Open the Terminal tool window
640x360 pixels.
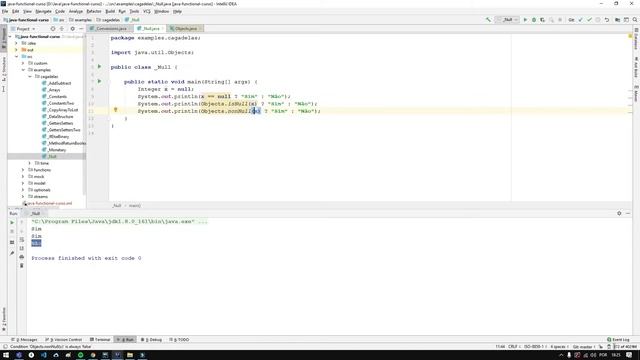tap(100, 340)
